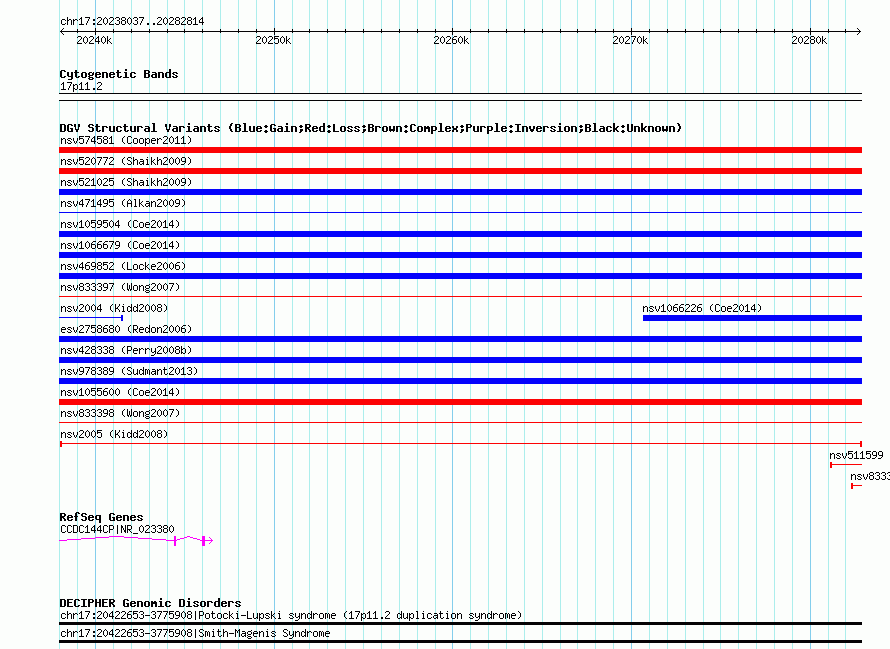
Task: Click the red loss bar under nsv574581
Action: click(x=460, y=150)
